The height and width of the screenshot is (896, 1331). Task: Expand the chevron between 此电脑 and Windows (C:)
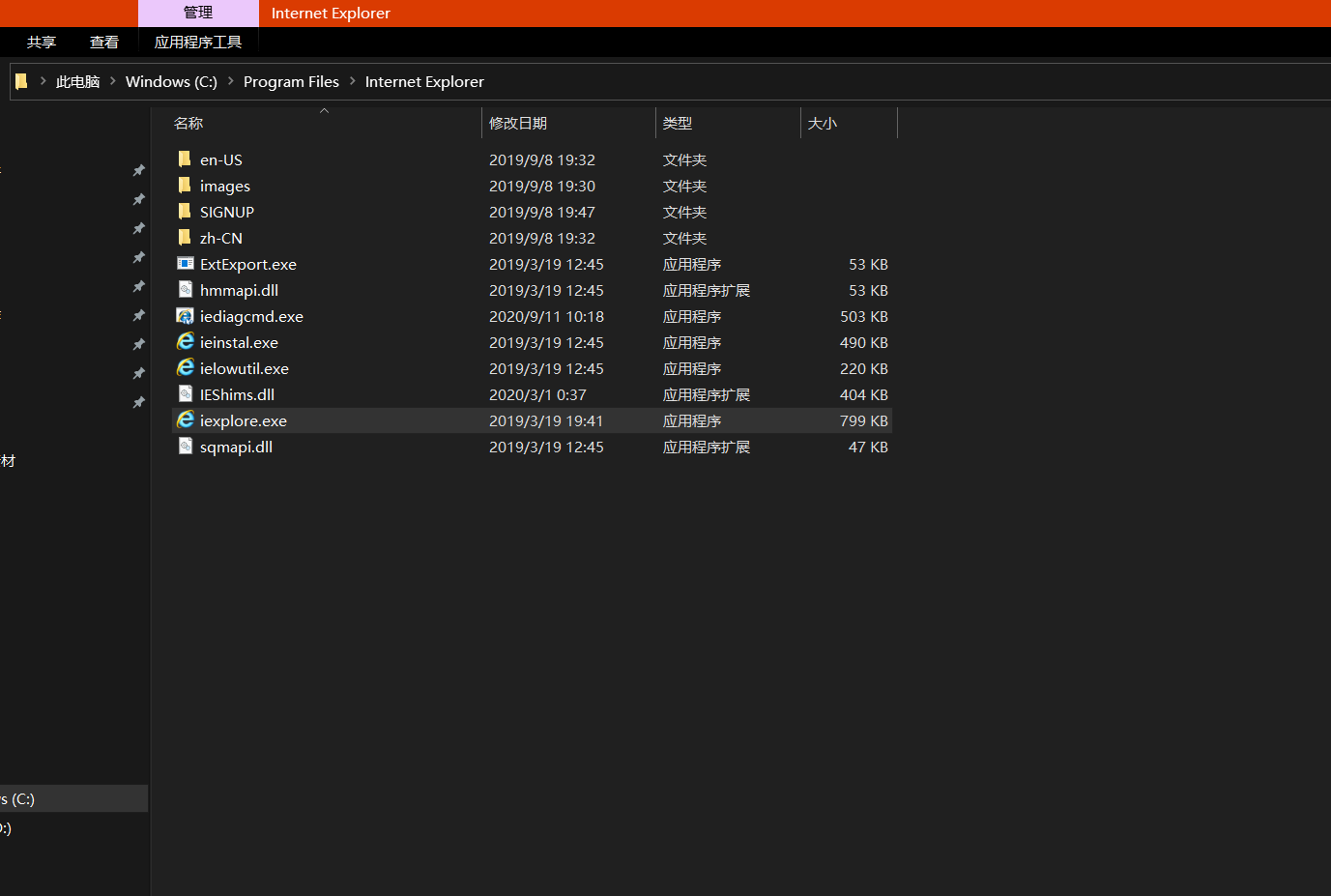point(113,81)
